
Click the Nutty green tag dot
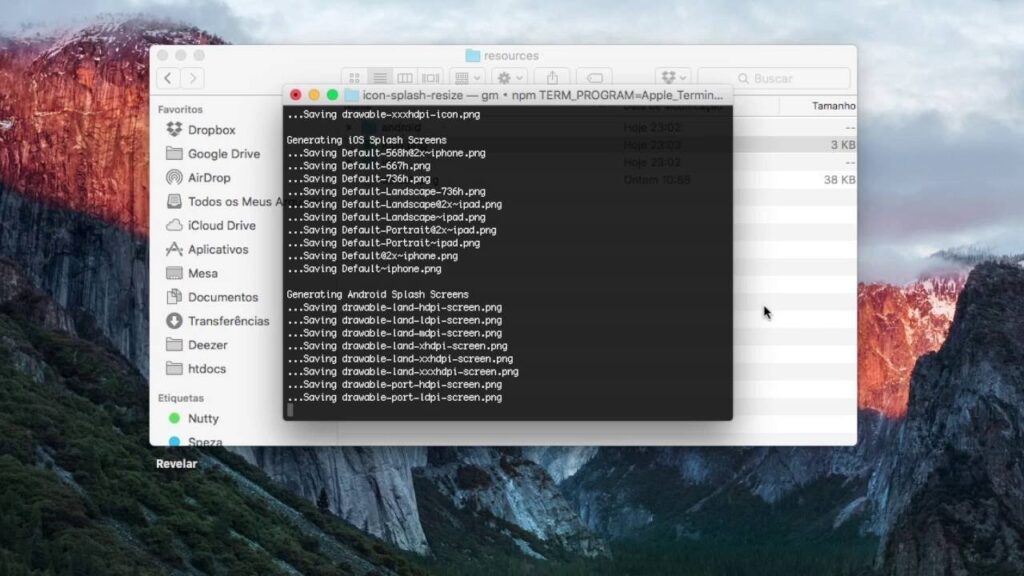[x=174, y=419]
